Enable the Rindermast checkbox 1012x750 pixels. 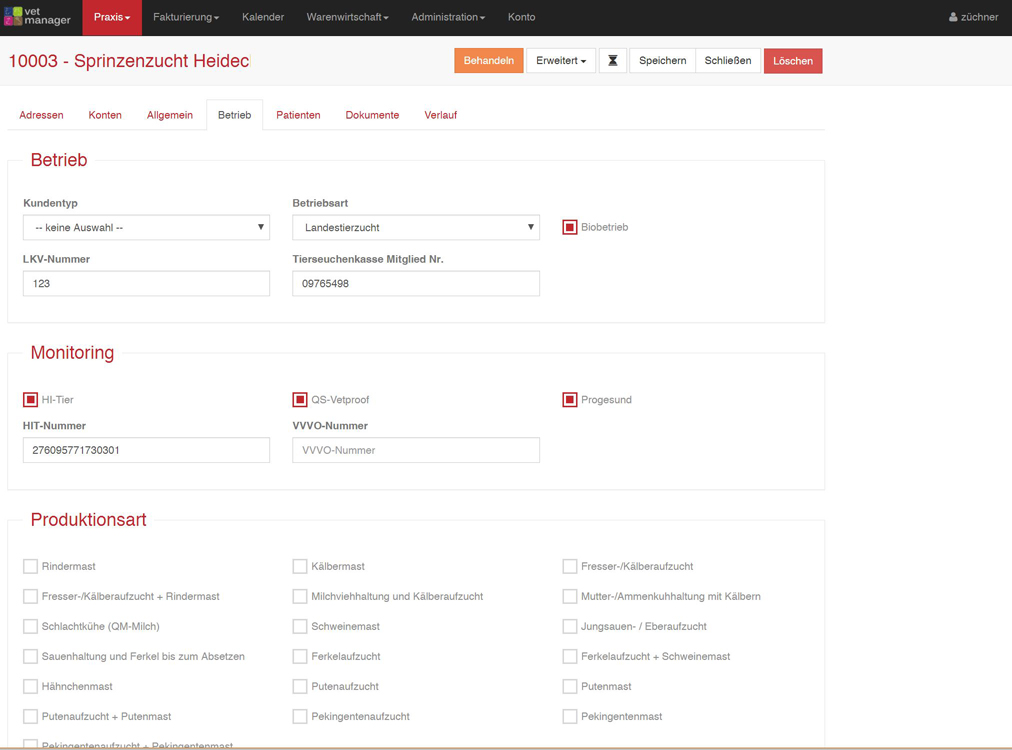click(31, 567)
